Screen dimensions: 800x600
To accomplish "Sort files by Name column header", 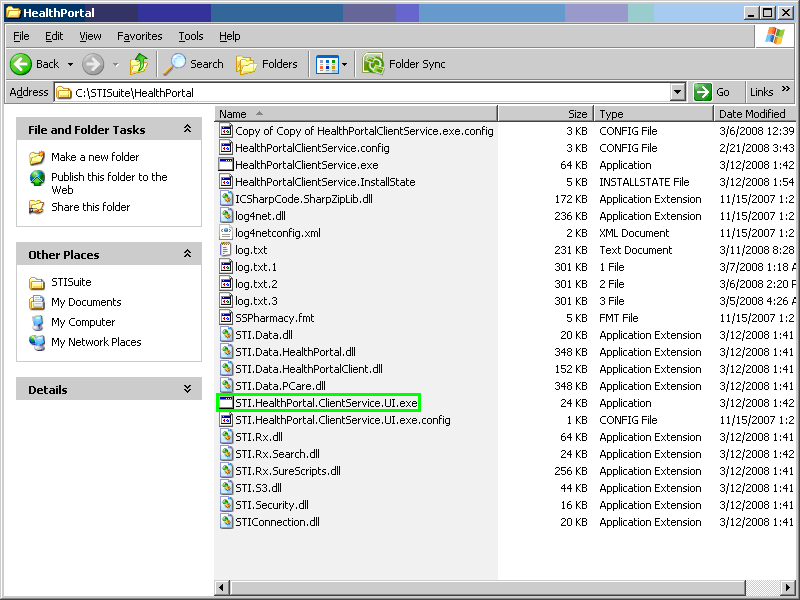I will [x=356, y=114].
